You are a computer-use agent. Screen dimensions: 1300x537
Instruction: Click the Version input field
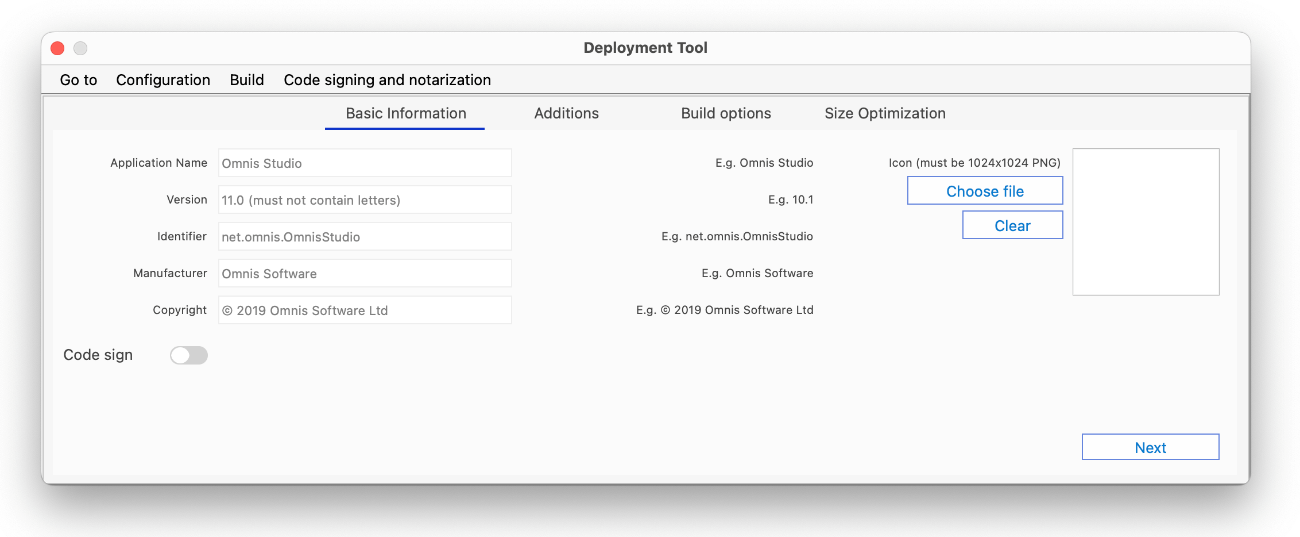point(365,200)
